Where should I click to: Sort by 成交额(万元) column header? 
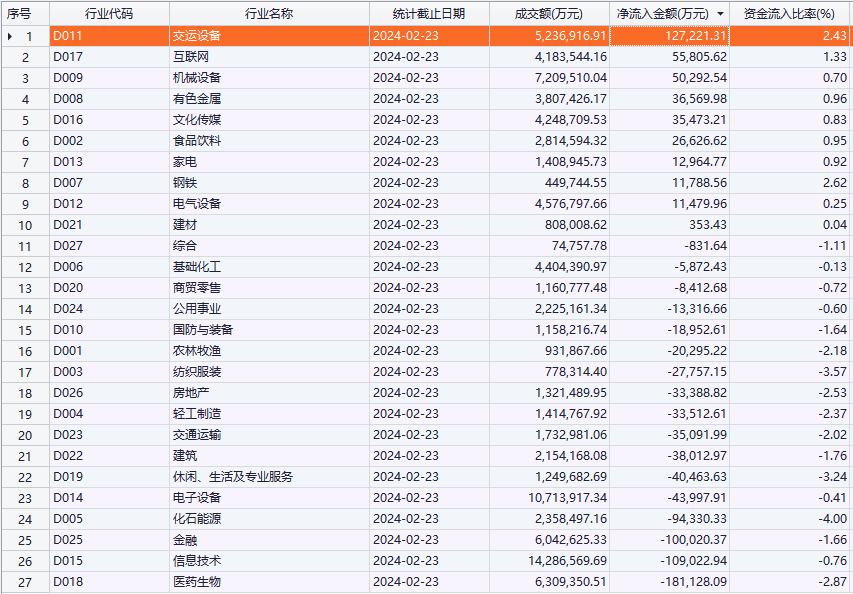549,14
